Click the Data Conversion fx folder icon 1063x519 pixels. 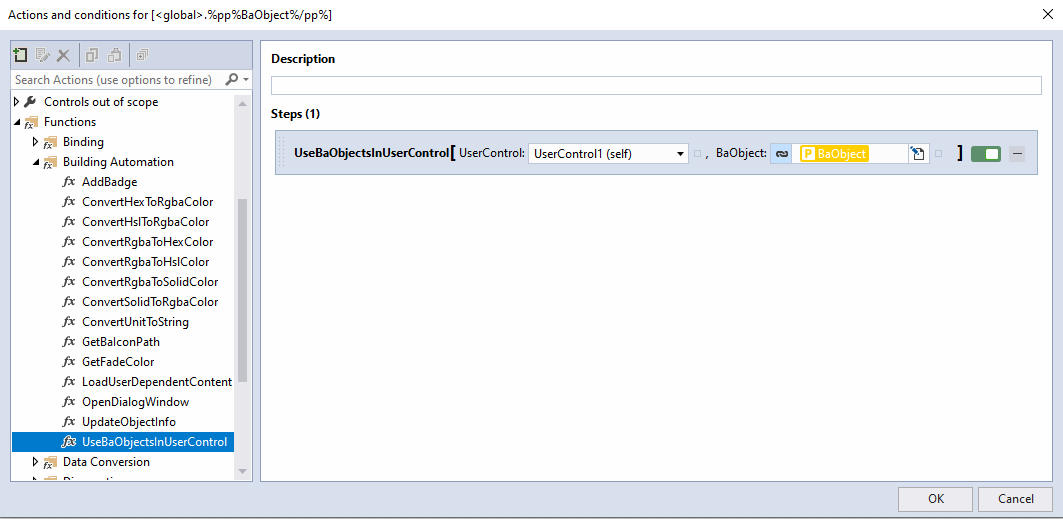point(49,462)
